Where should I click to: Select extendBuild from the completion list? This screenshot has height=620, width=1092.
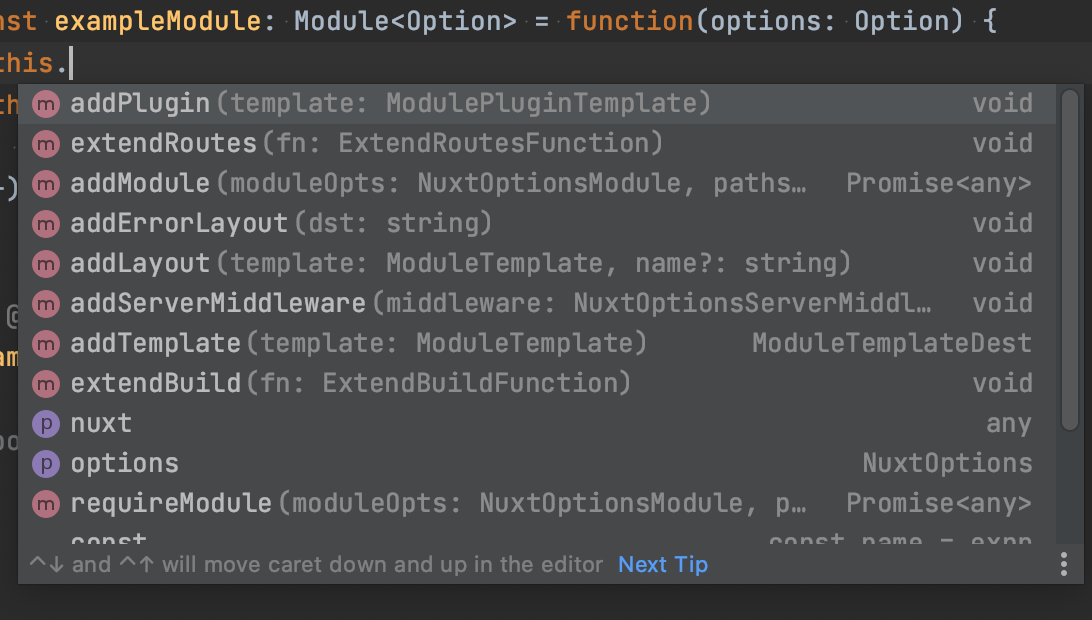pos(156,384)
